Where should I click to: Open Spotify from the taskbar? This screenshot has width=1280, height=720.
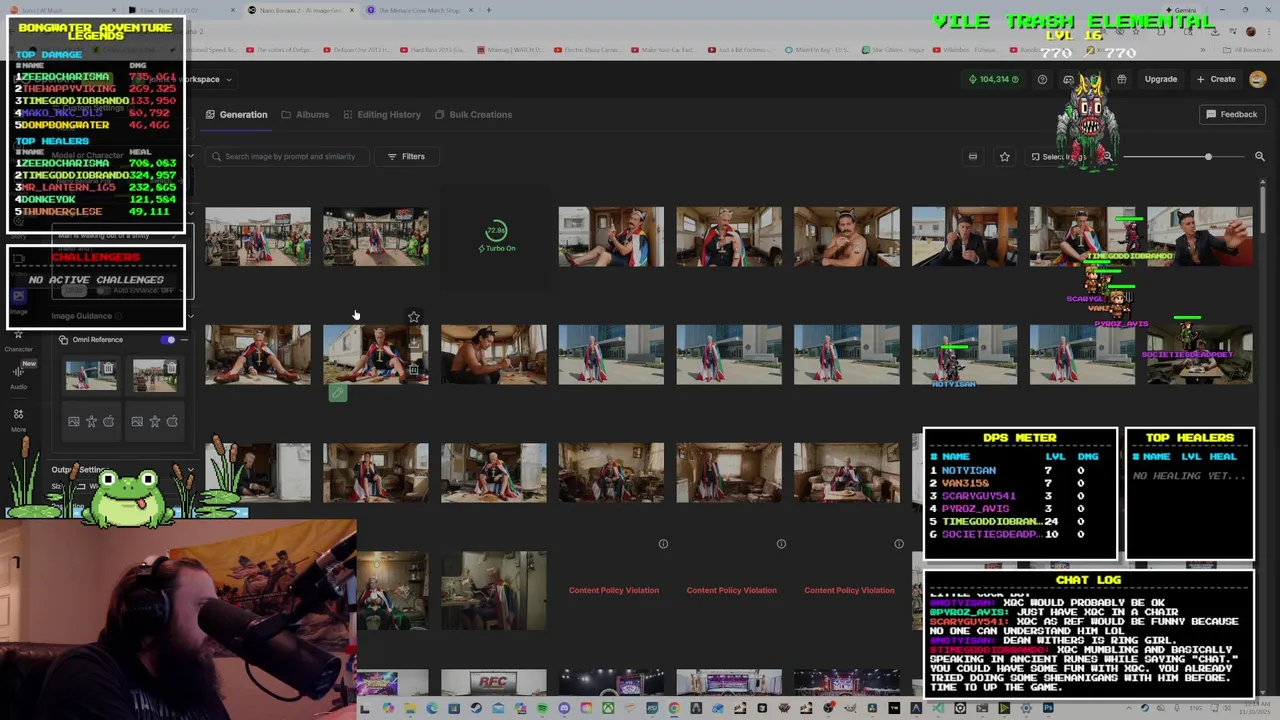(542, 709)
